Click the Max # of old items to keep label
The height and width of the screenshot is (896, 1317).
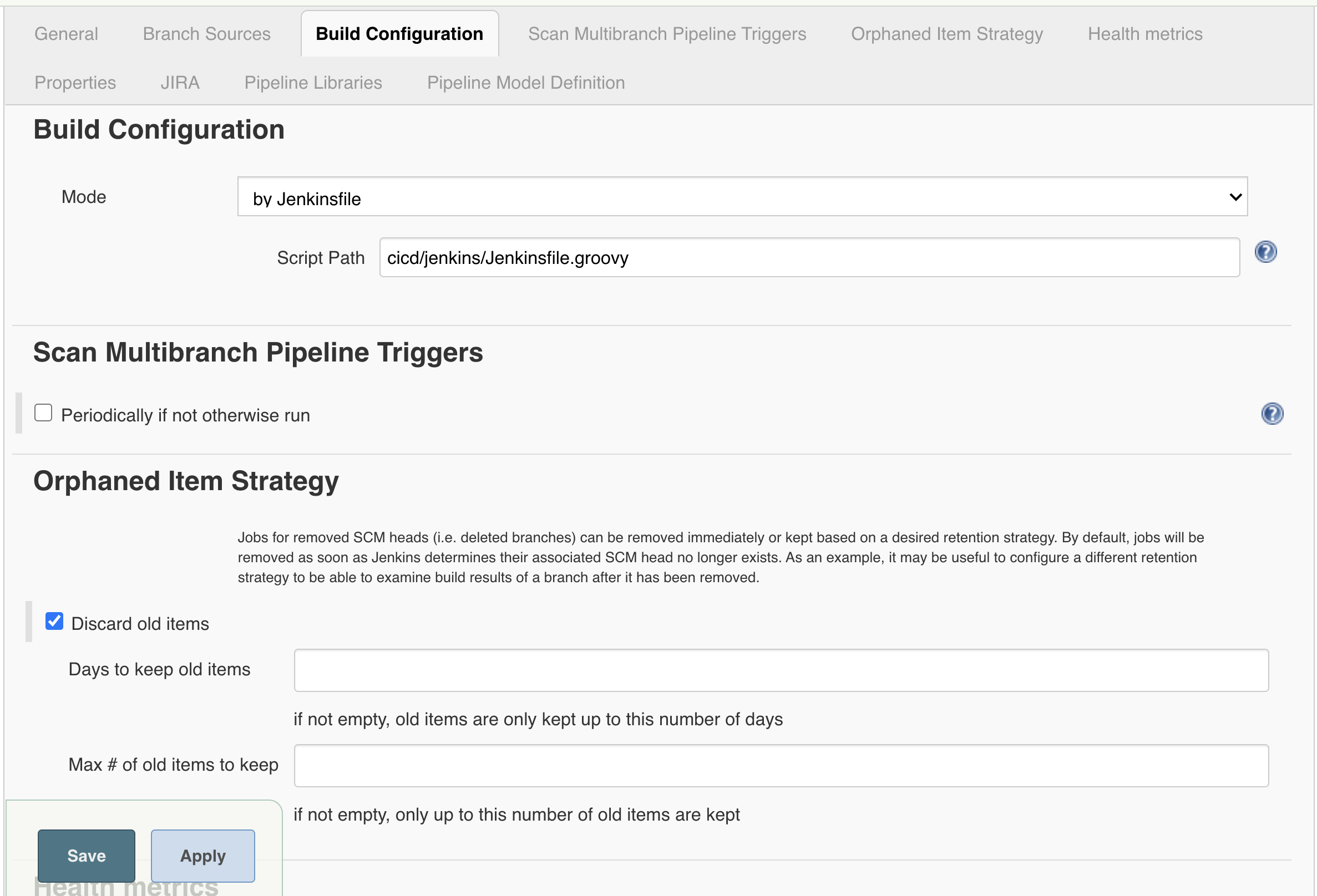click(x=174, y=765)
